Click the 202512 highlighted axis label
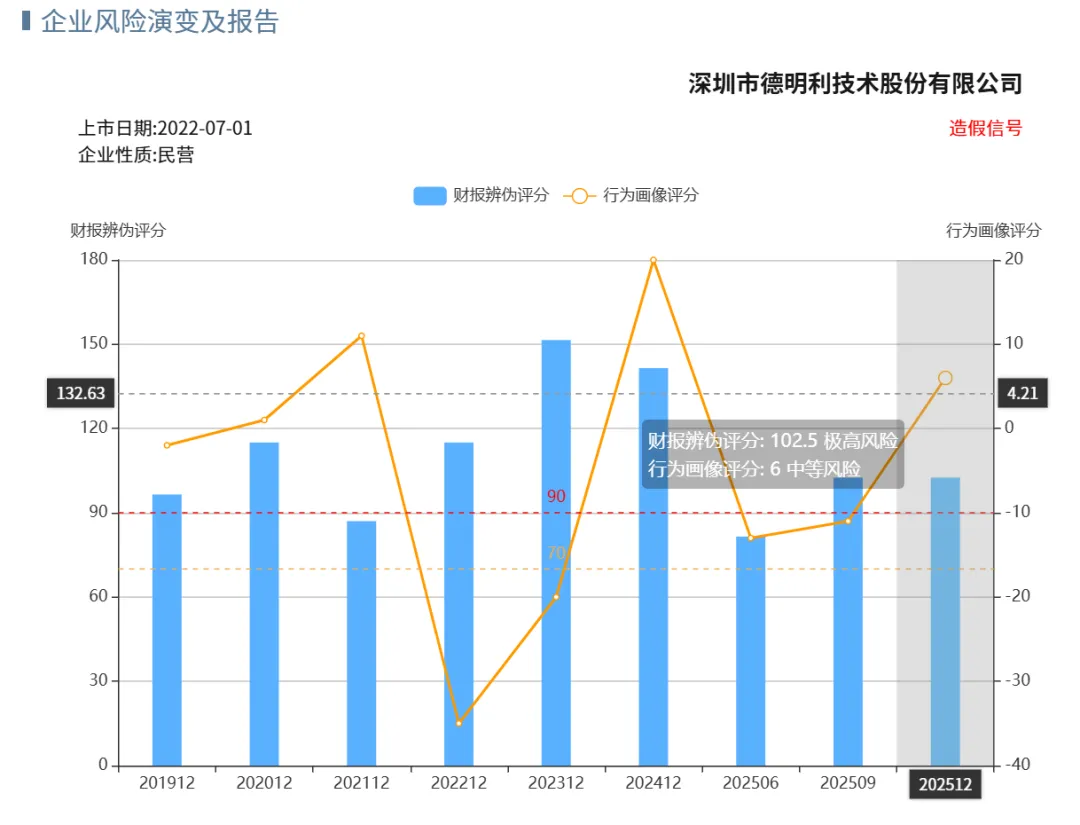1080x825 pixels. tap(945, 784)
